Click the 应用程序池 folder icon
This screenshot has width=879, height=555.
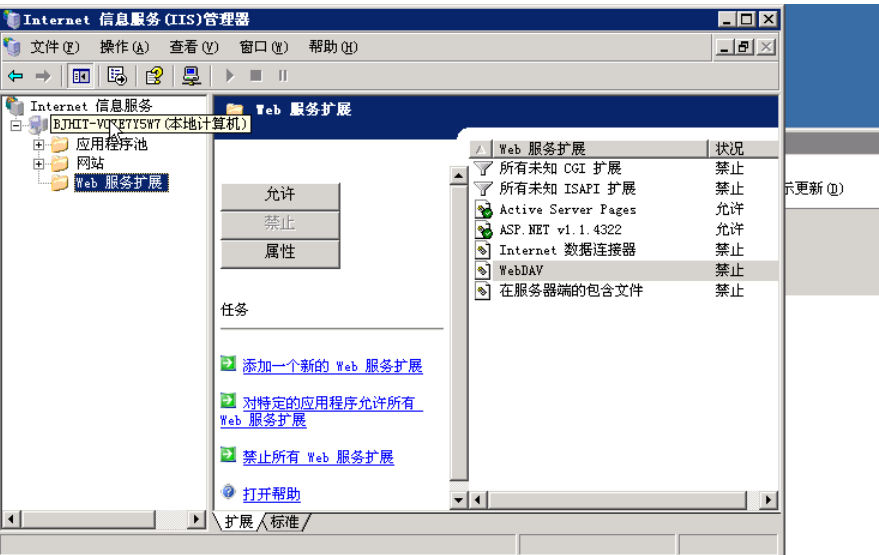click(59, 145)
